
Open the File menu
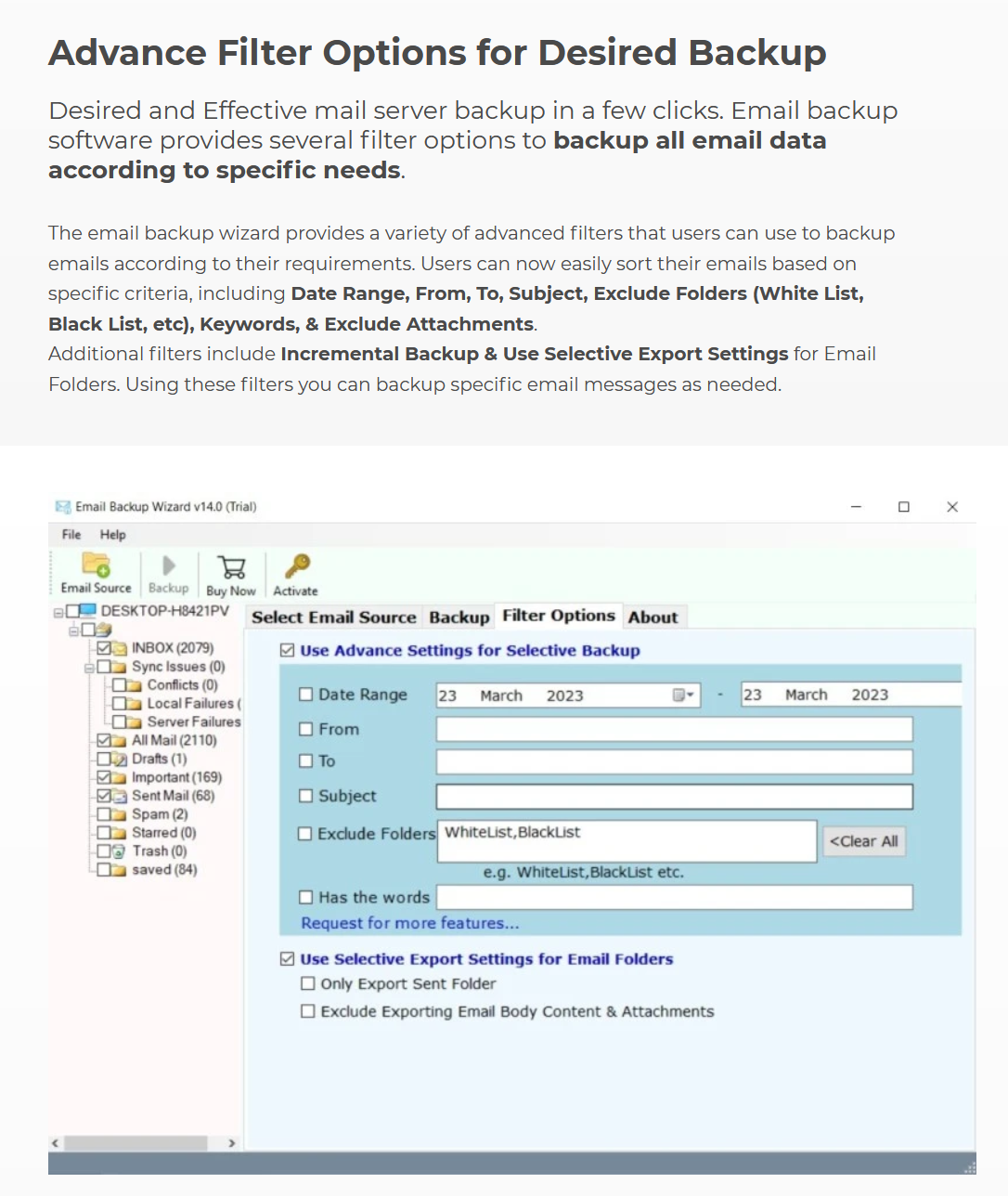(71, 535)
